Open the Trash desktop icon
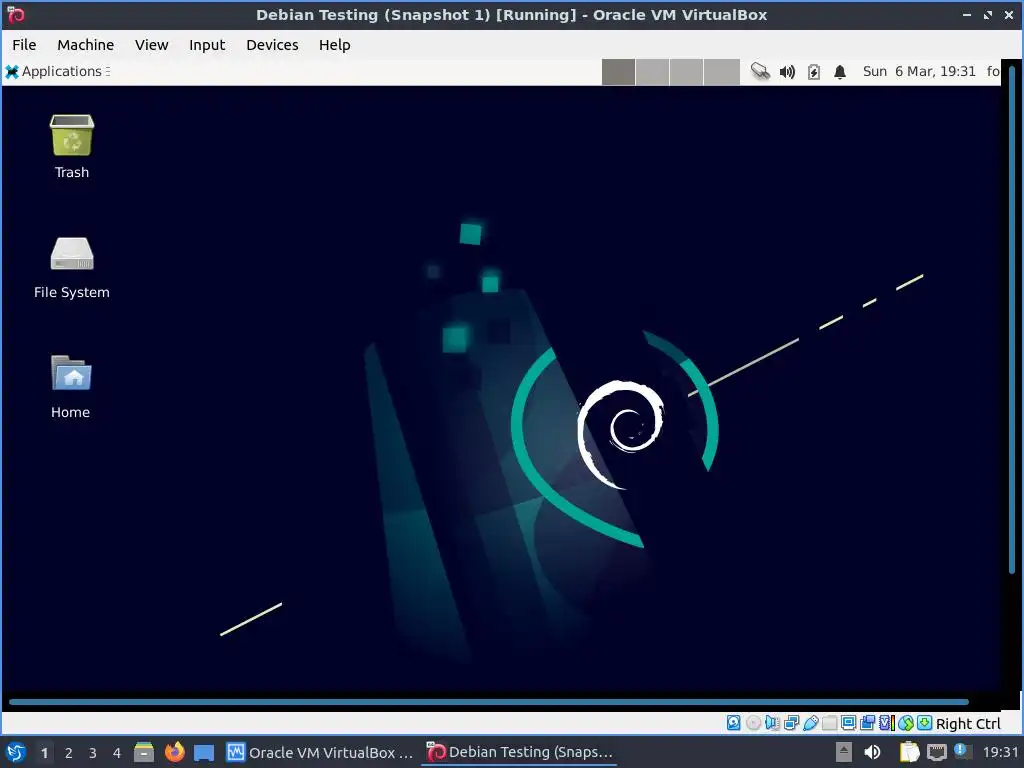Viewport: 1024px width, 768px height. click(x=72, y=146)
